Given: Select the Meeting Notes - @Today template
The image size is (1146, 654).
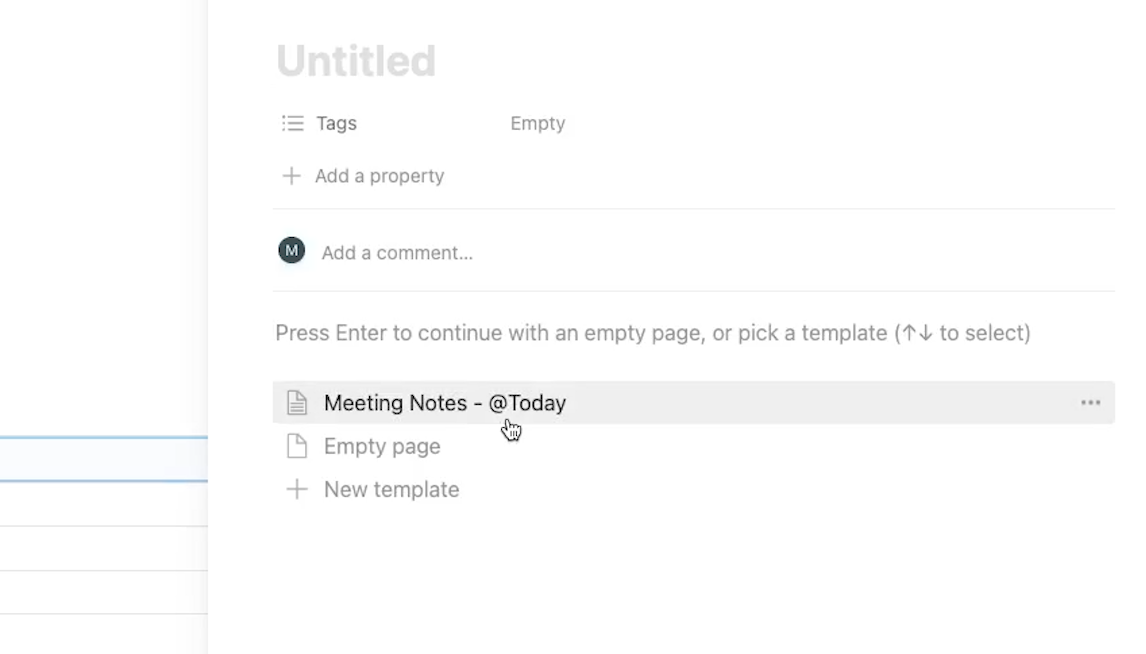Looking at the screenshot, I should pos(694,403).
